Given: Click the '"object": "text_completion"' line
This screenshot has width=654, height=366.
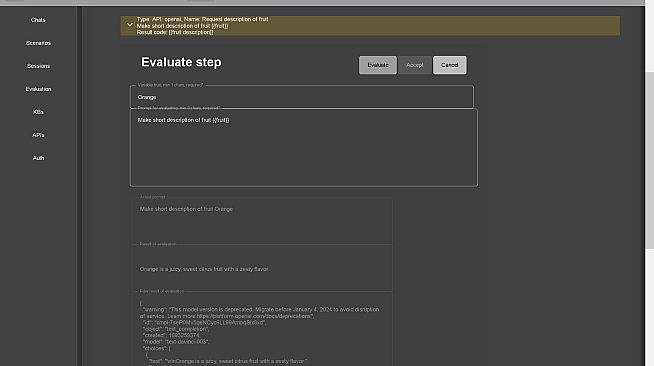Looking at the screenshot, I should (176, 329).
